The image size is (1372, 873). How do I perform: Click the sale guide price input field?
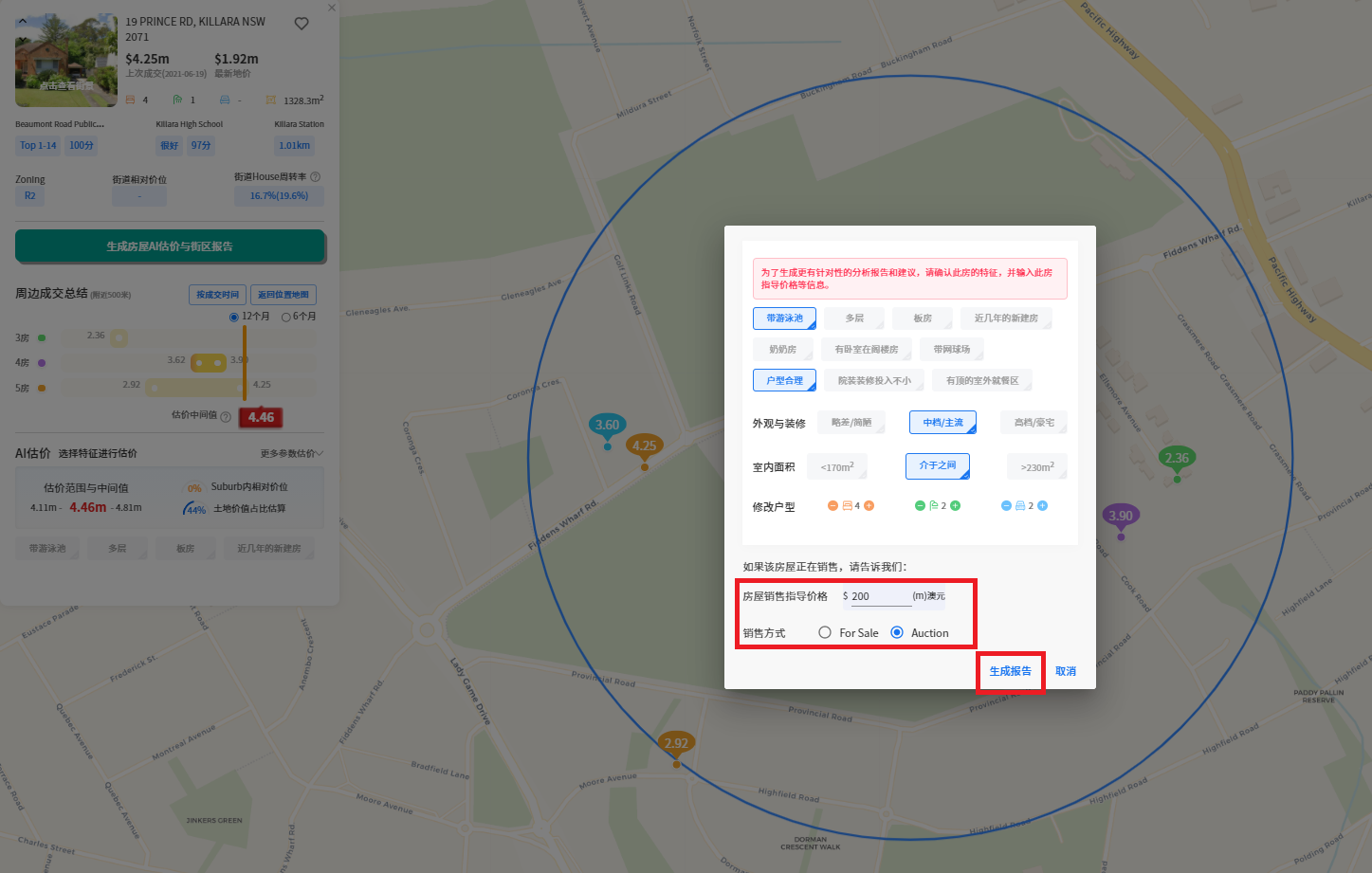pyautogui.click(x=881, y=596)
